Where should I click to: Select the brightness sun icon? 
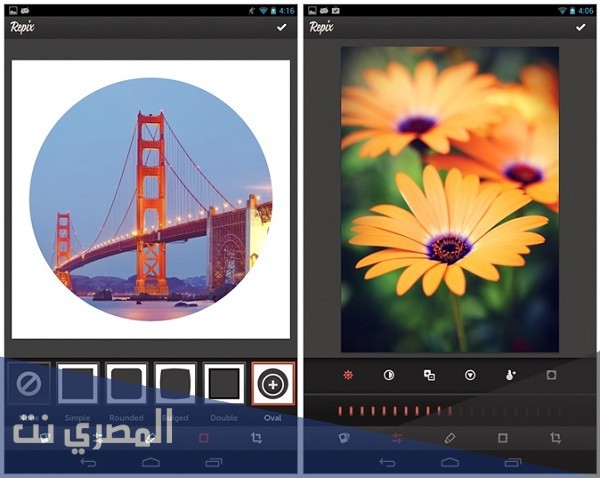349,375
